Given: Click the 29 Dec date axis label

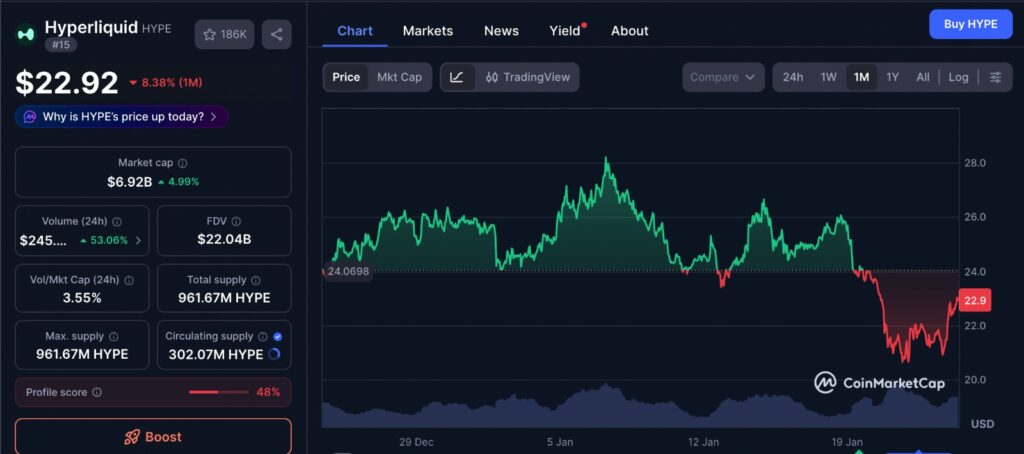Looking at the screenshot, I should click(x=416, y=442).
